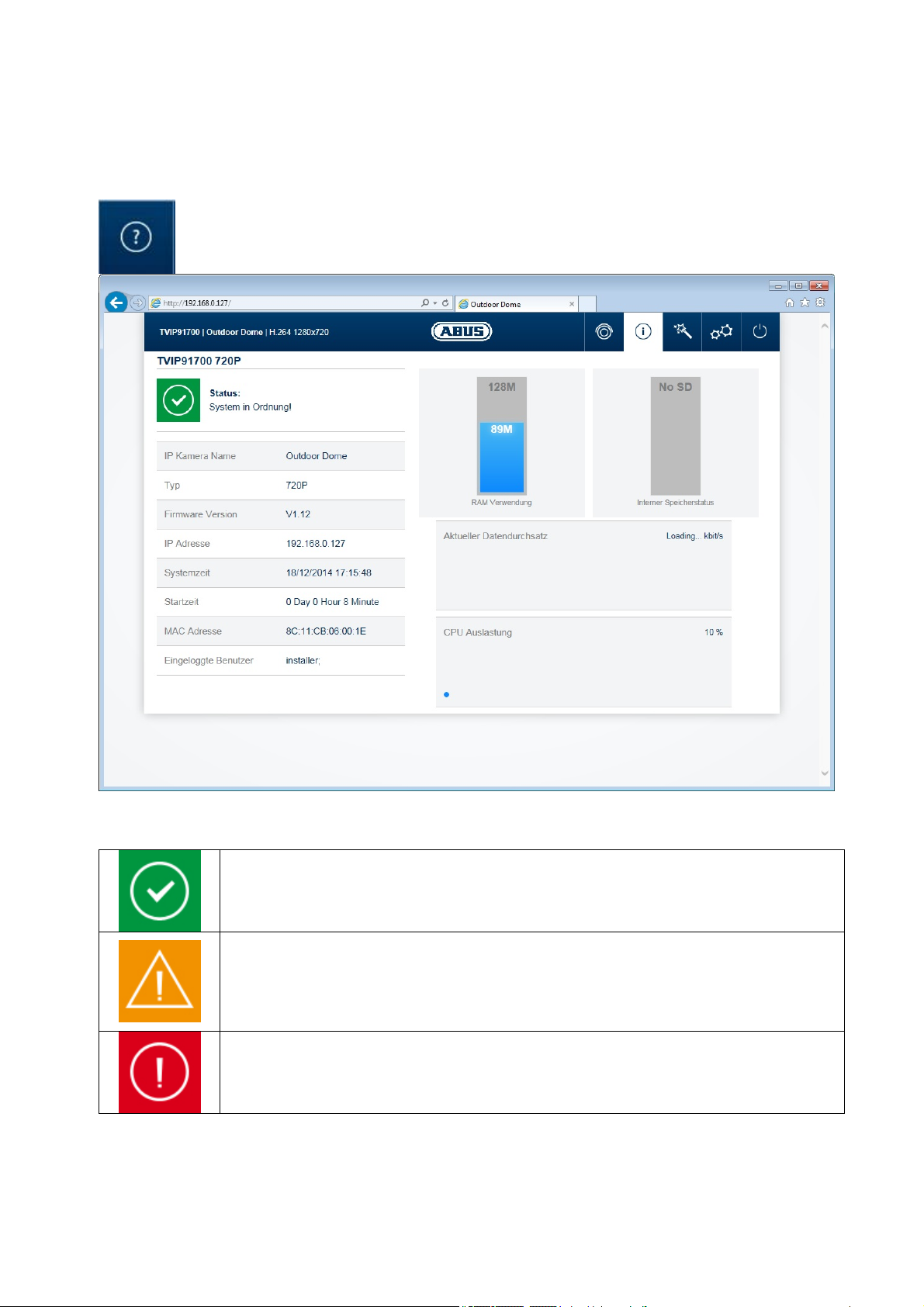
Task: Click the page scrollbar up arrow
Action: 825,327
